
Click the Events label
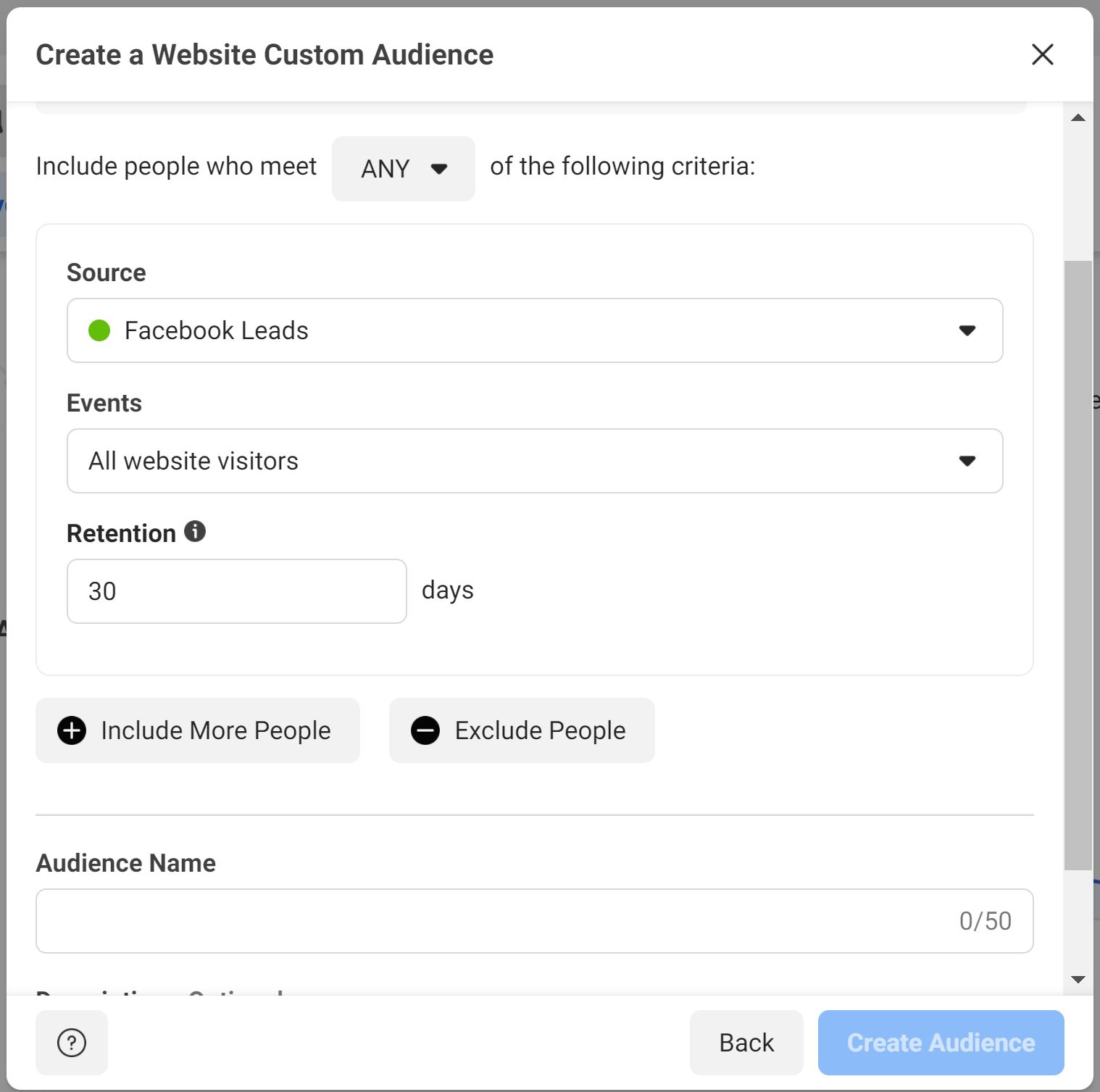coord(104,403)
